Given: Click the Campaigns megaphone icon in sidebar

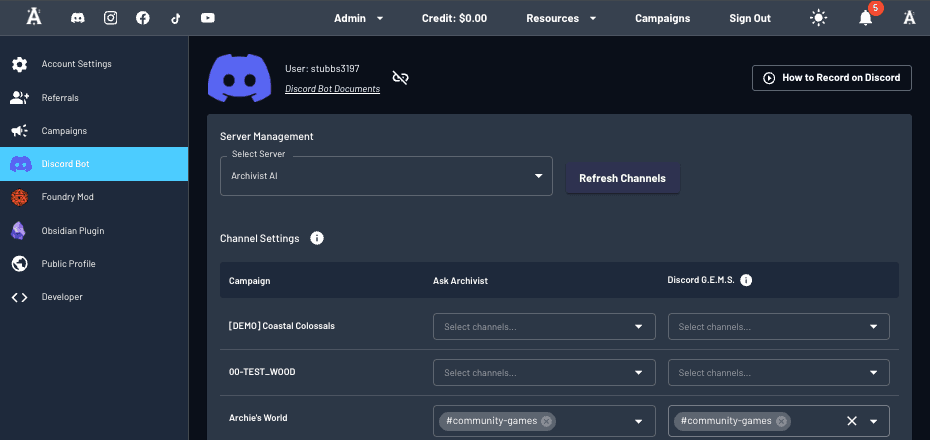Looking at the screenshot, I should tap(20, 131).
